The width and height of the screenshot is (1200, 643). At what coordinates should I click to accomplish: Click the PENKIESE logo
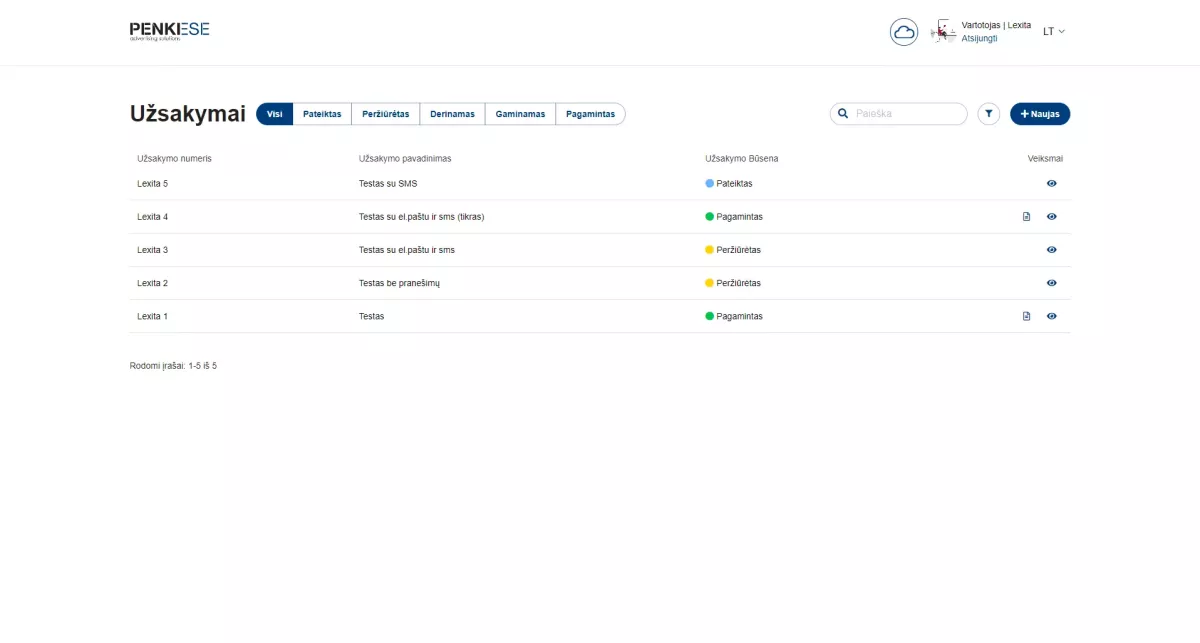[x=169, y=31]
